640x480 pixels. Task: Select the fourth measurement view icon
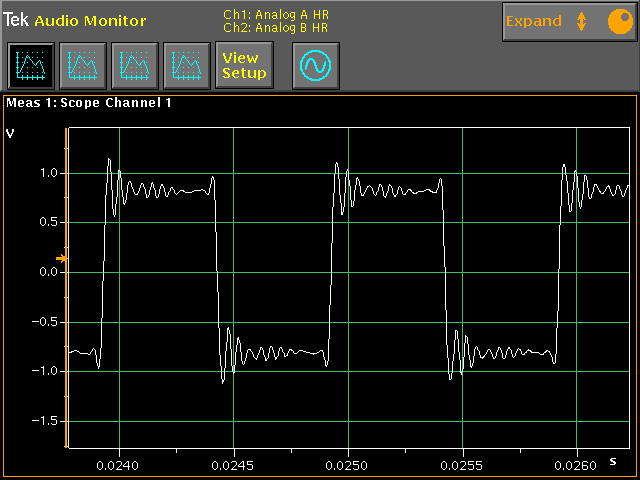point(187,65)
